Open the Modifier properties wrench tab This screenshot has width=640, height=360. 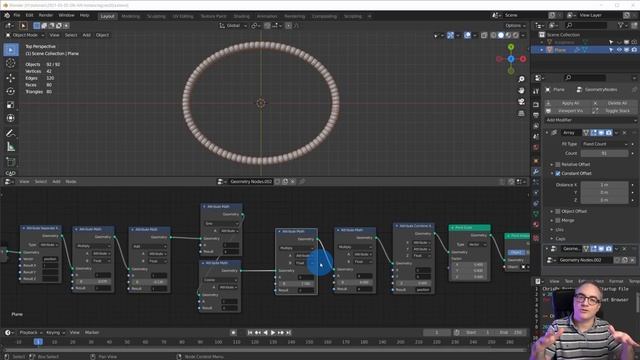[536, 171]
